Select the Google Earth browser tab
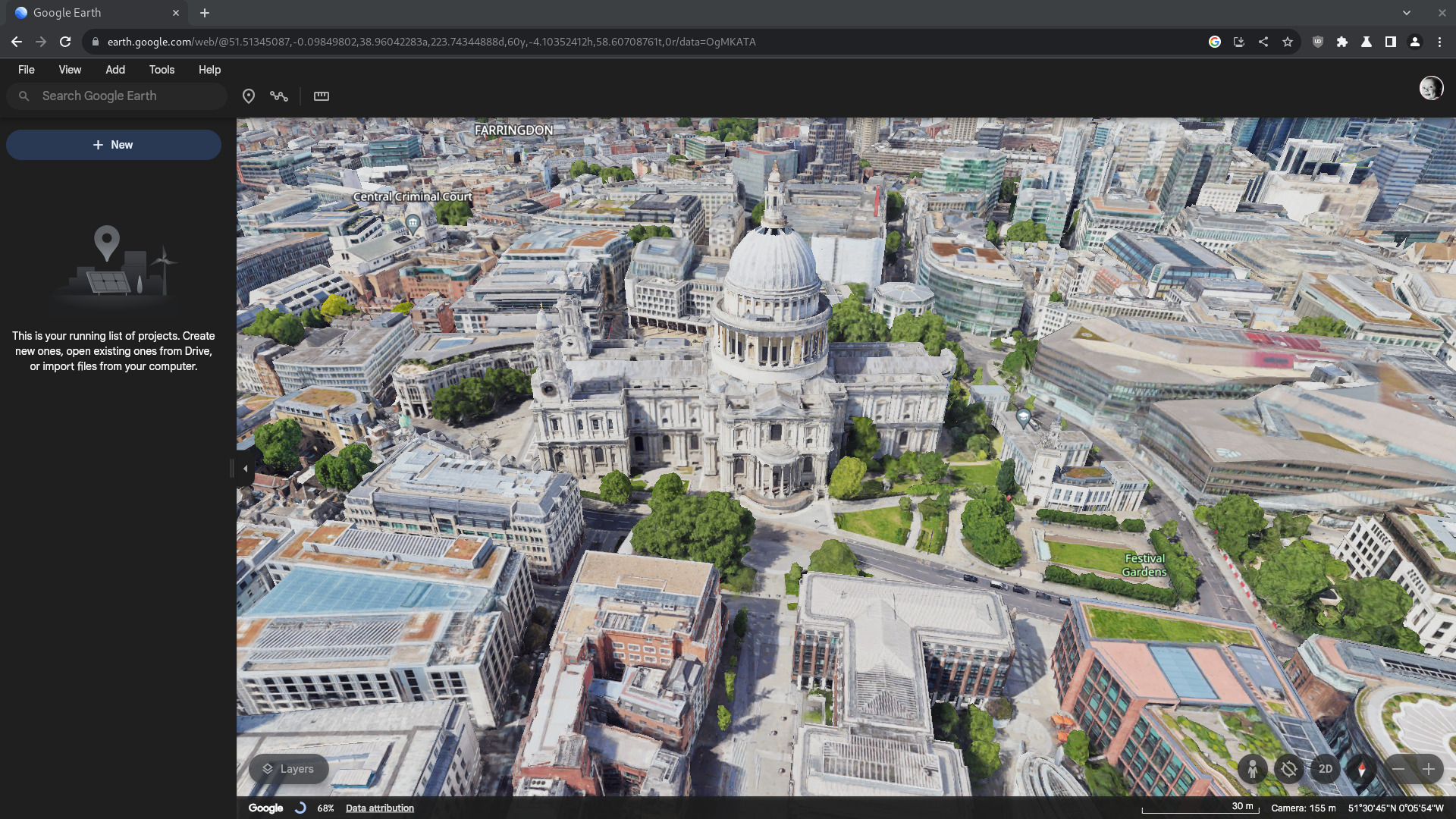Screen dimensions: 1456x819 point(98,13)
